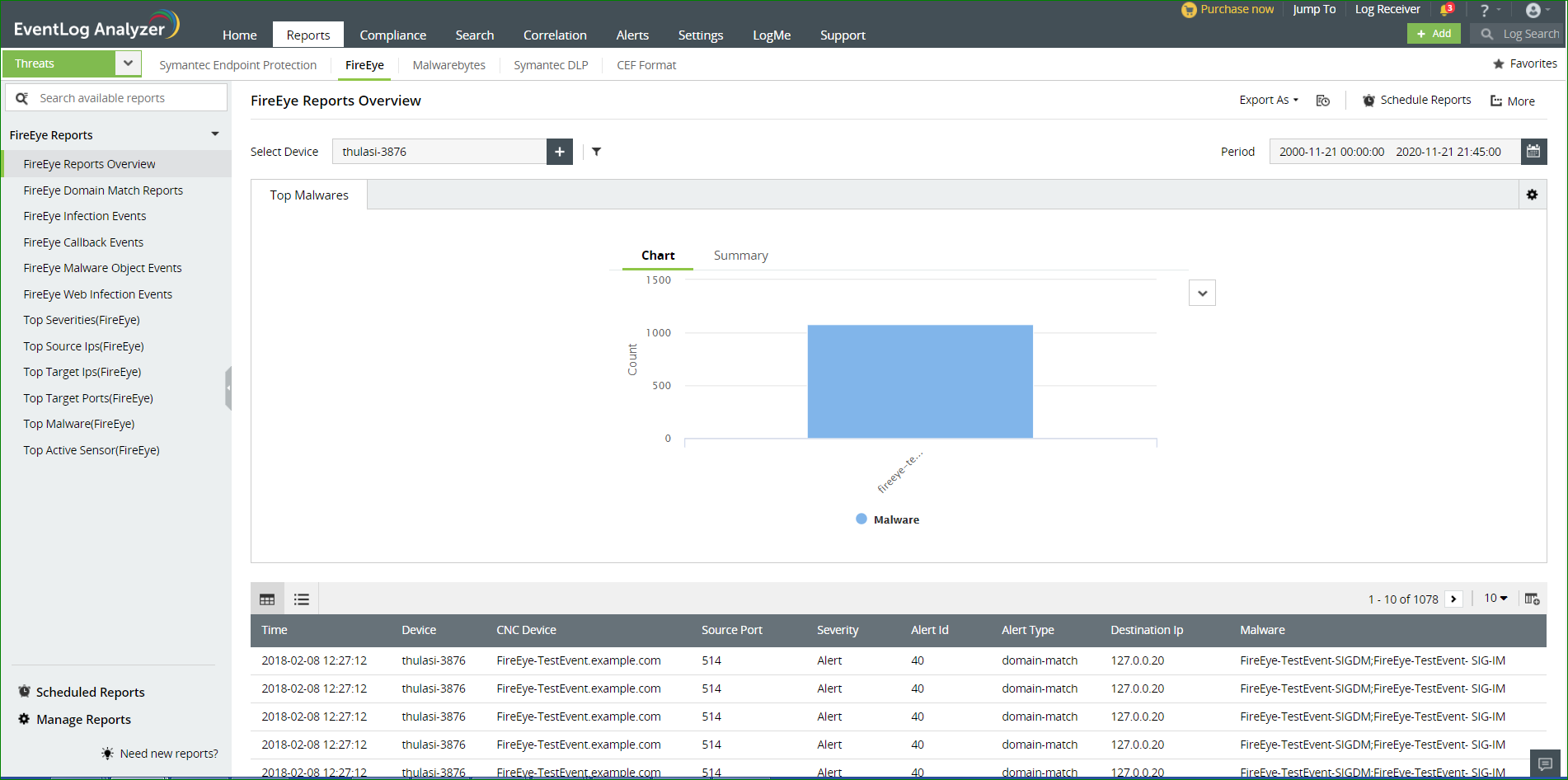Screen dimensions: 1568x780
Task: Switch to list view
Action: pos(302,599)
